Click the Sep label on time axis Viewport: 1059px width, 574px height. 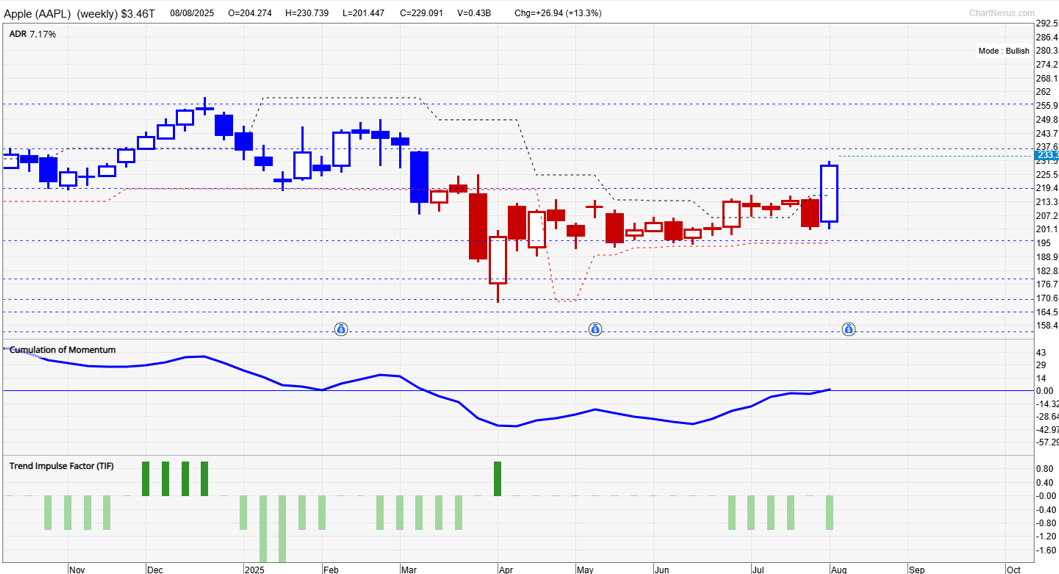tap(916, 569)
